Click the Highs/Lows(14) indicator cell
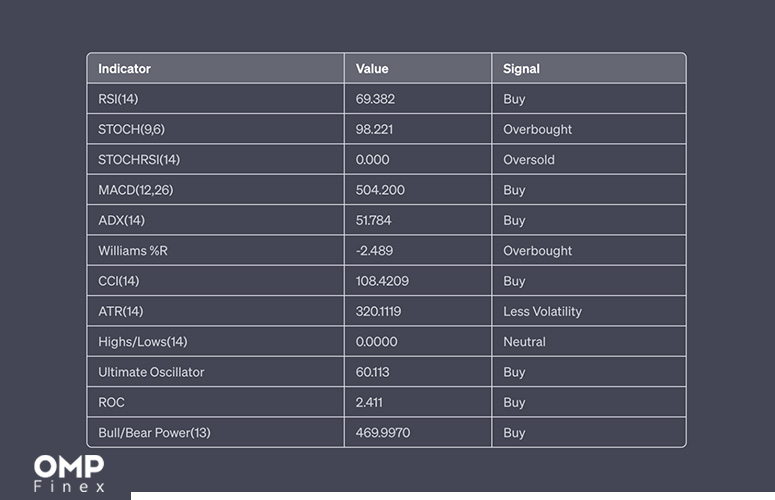Viewport: 775px width, 500px height. tap(215, 342)
